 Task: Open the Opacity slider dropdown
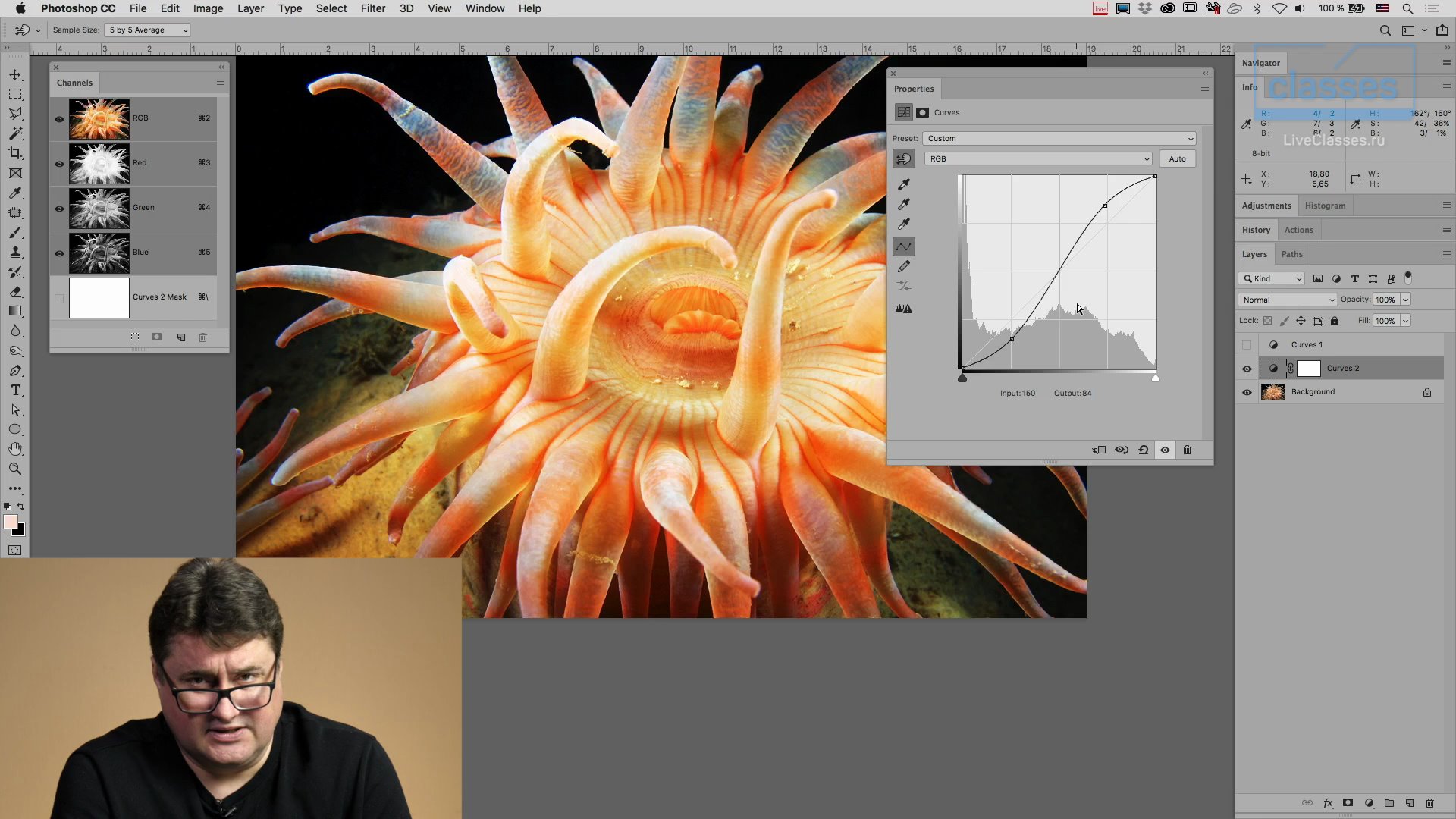(1405, 300)
